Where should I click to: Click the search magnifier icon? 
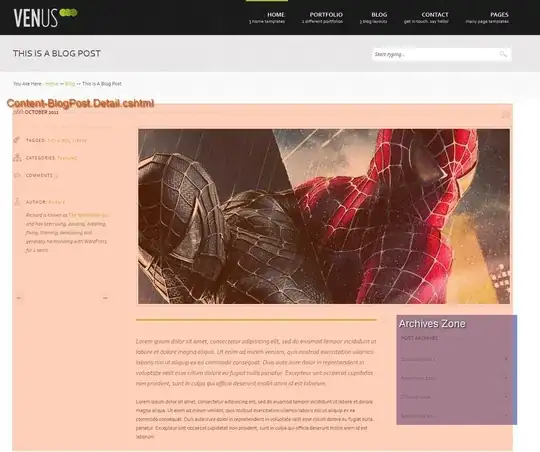503,54
